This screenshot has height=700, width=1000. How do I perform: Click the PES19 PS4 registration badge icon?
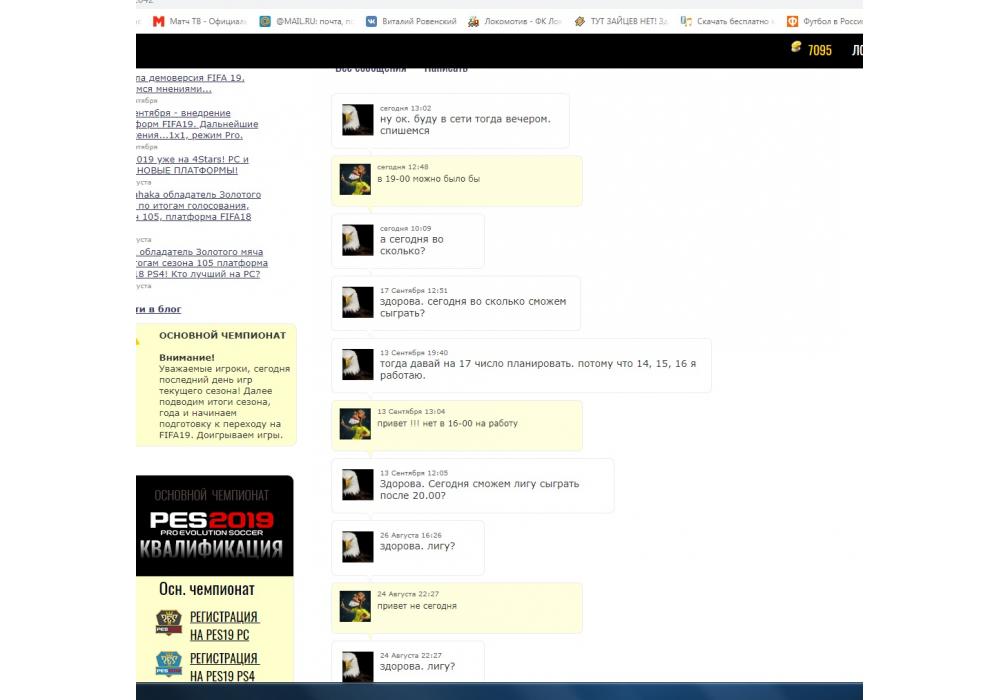pos(169,666)
